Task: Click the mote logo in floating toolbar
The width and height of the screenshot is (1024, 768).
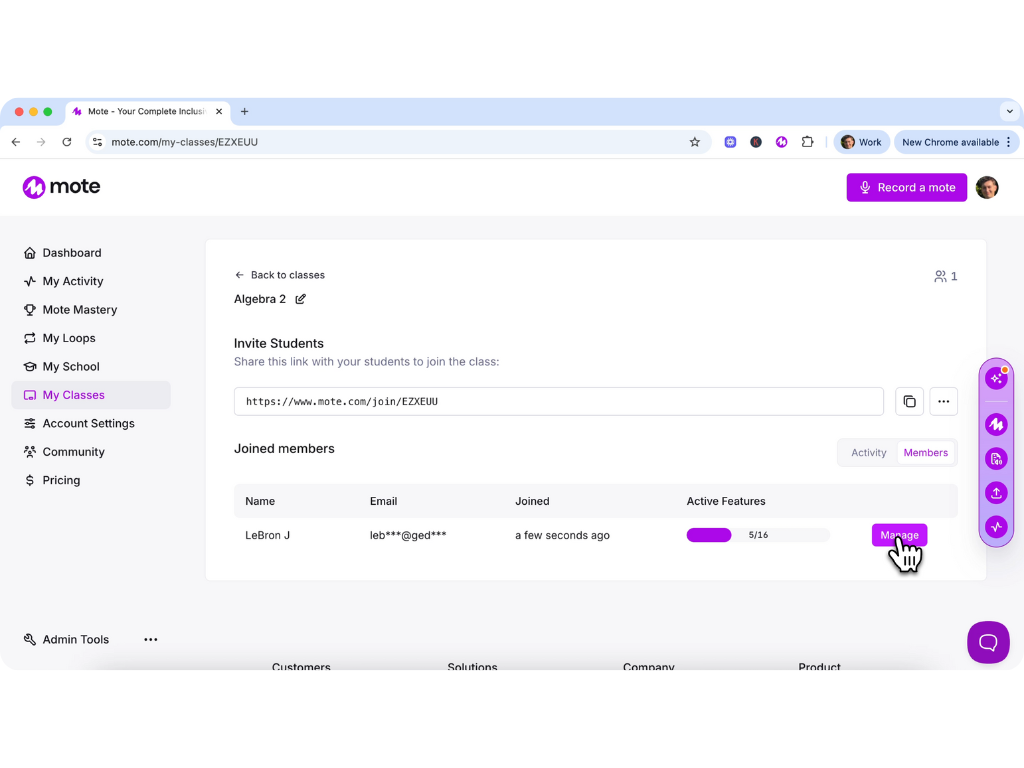Action: pos(996,424)
